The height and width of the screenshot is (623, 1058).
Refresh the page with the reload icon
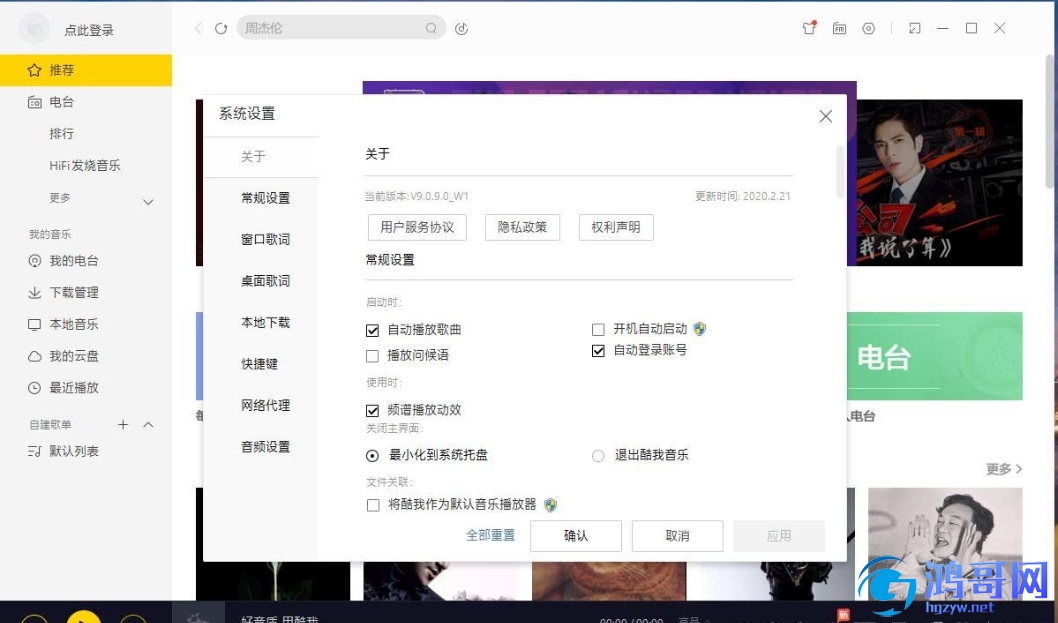(221, 28)
